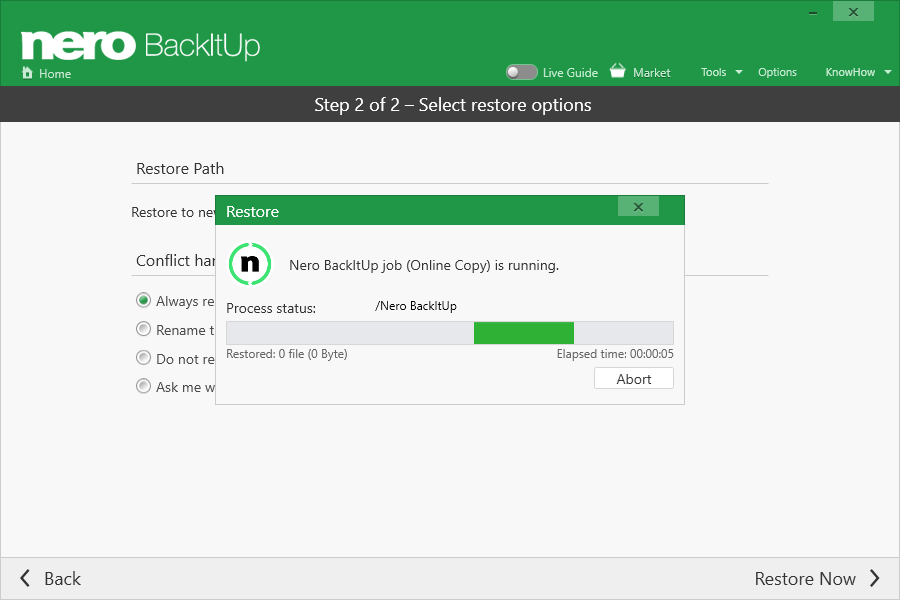
Task: Click the Nero BackItUp logo
Action: pos(141,45)
